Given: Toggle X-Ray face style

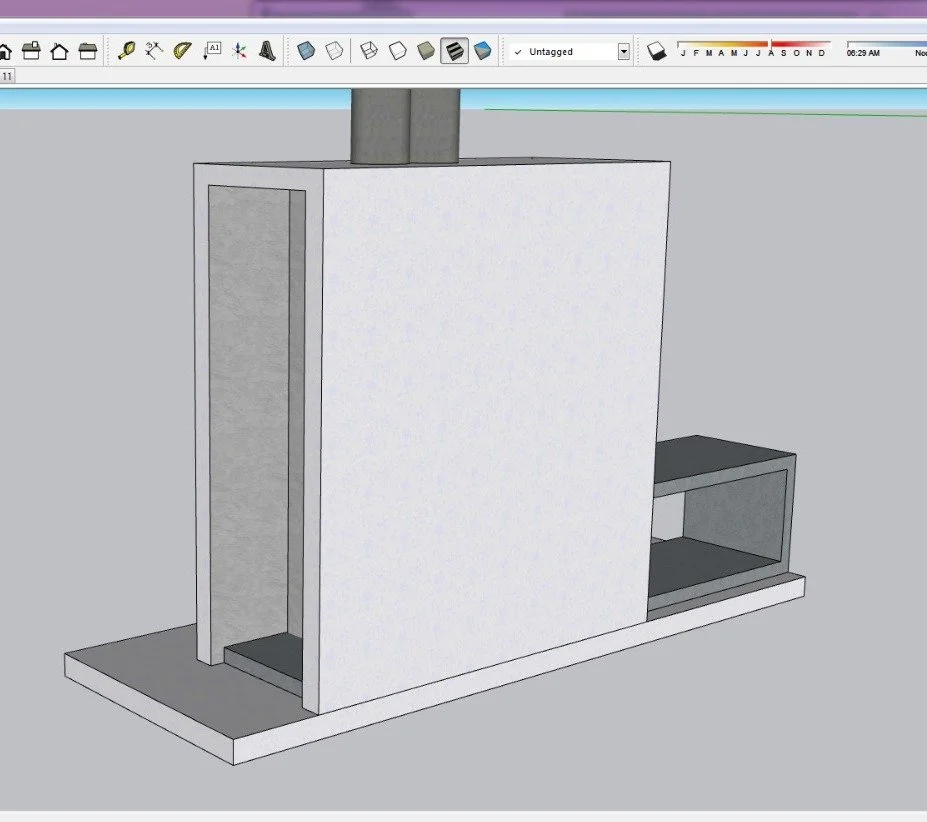Looking at the screenshot, I should (306, 51).
